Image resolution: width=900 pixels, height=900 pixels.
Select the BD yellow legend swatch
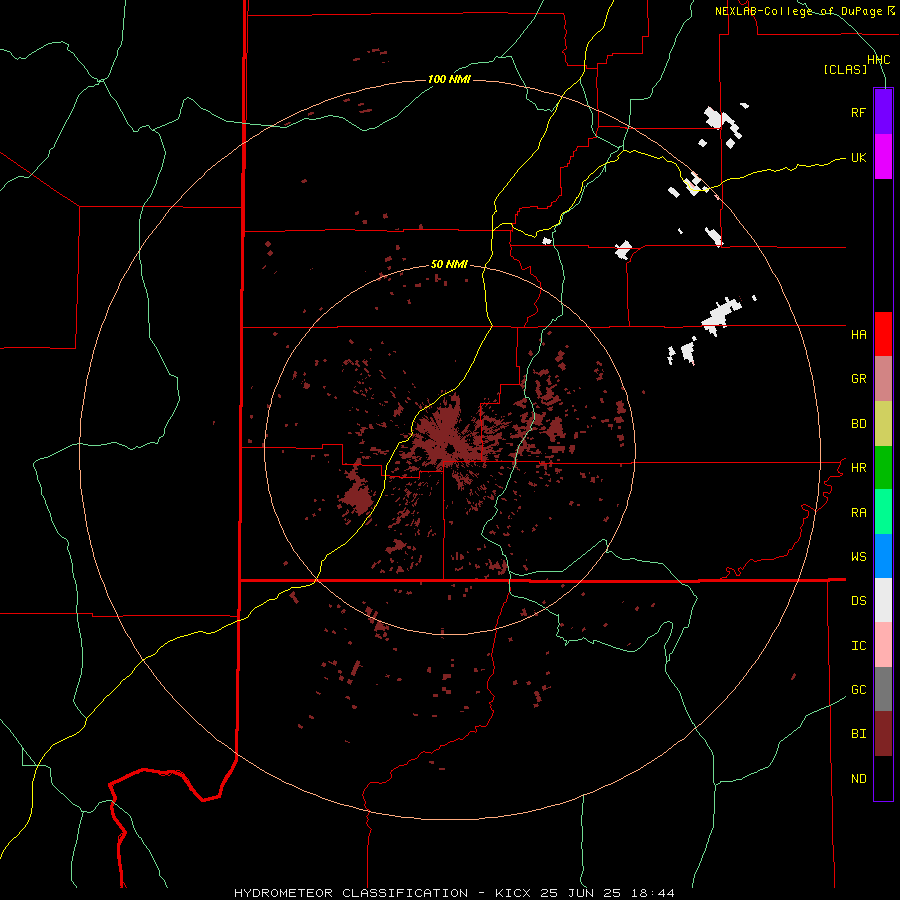click(883, 424)
